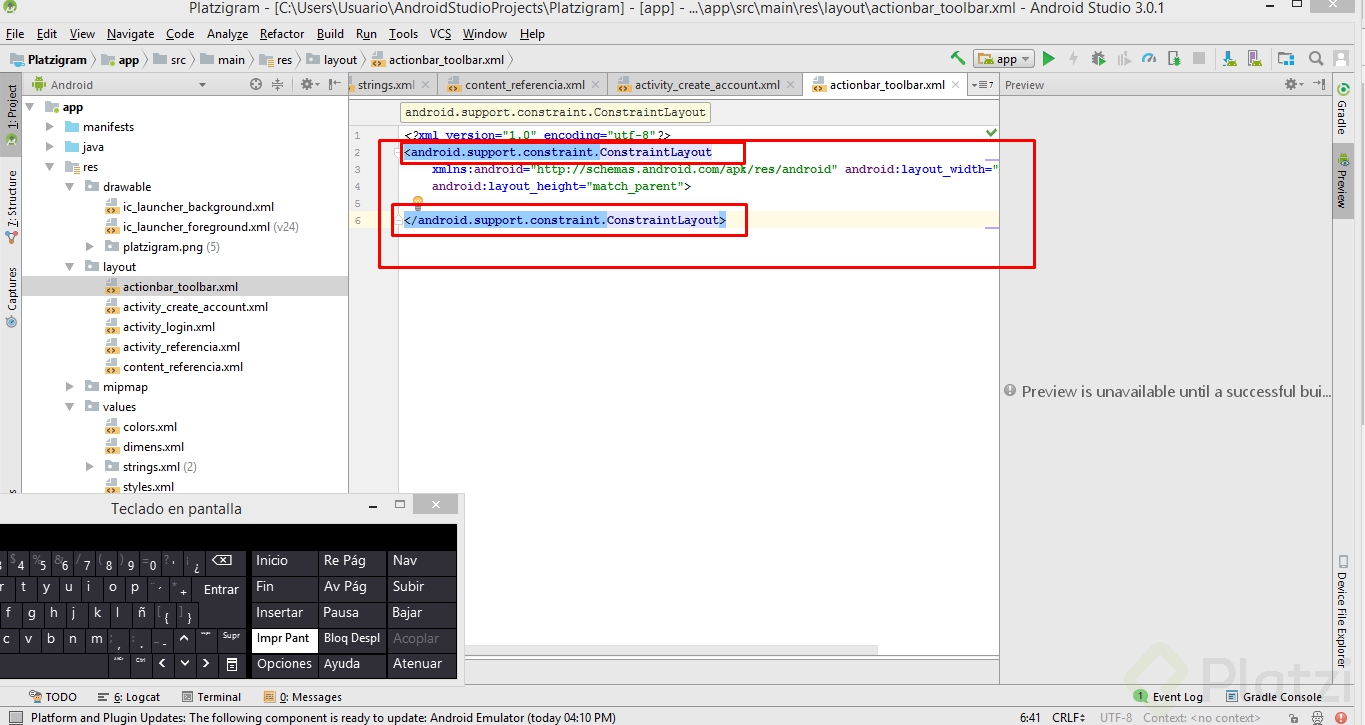Expand the strings.xml (2) node
Image resolution: width=1365 pixels, height=725 pixels.
(x=90, y=467)
